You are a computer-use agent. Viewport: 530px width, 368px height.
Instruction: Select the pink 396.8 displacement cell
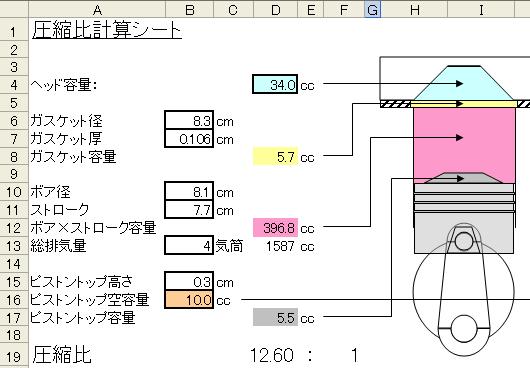point(275,228)
